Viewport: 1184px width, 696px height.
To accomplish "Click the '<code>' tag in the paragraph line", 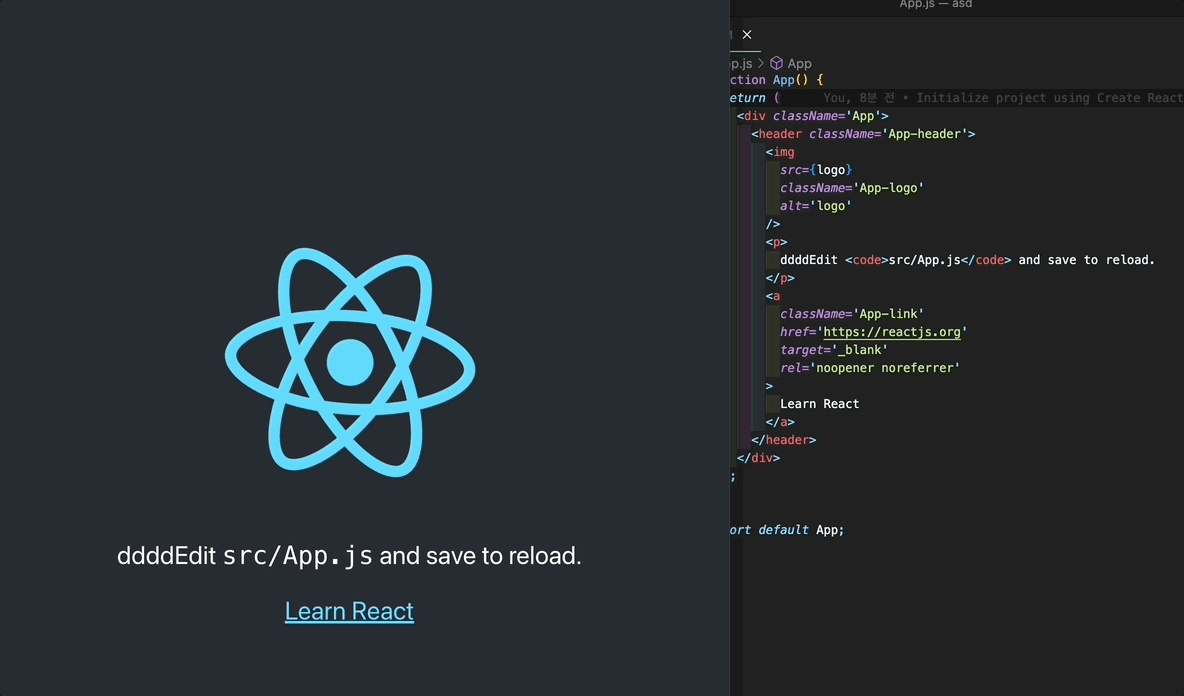I will pyautogui.click(x=867, y=260).
